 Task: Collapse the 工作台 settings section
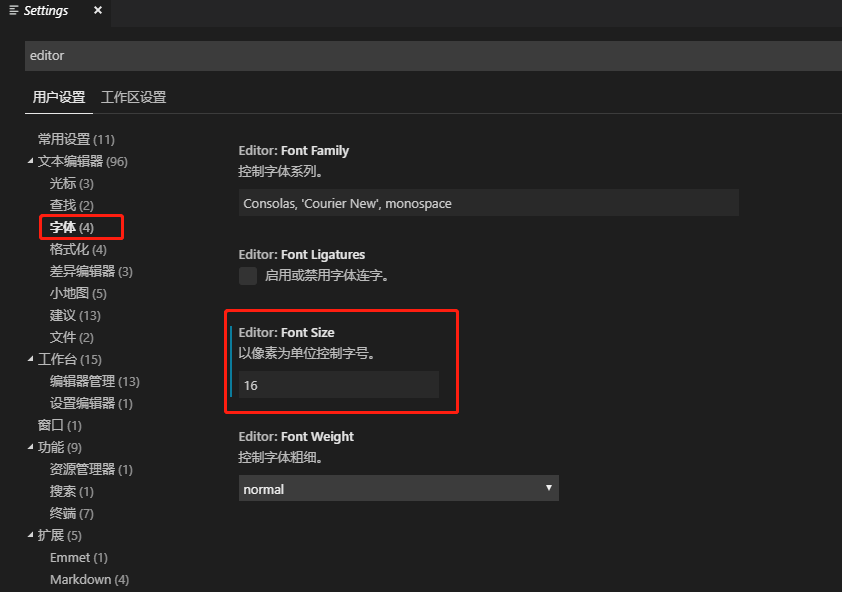pos(29,358)
